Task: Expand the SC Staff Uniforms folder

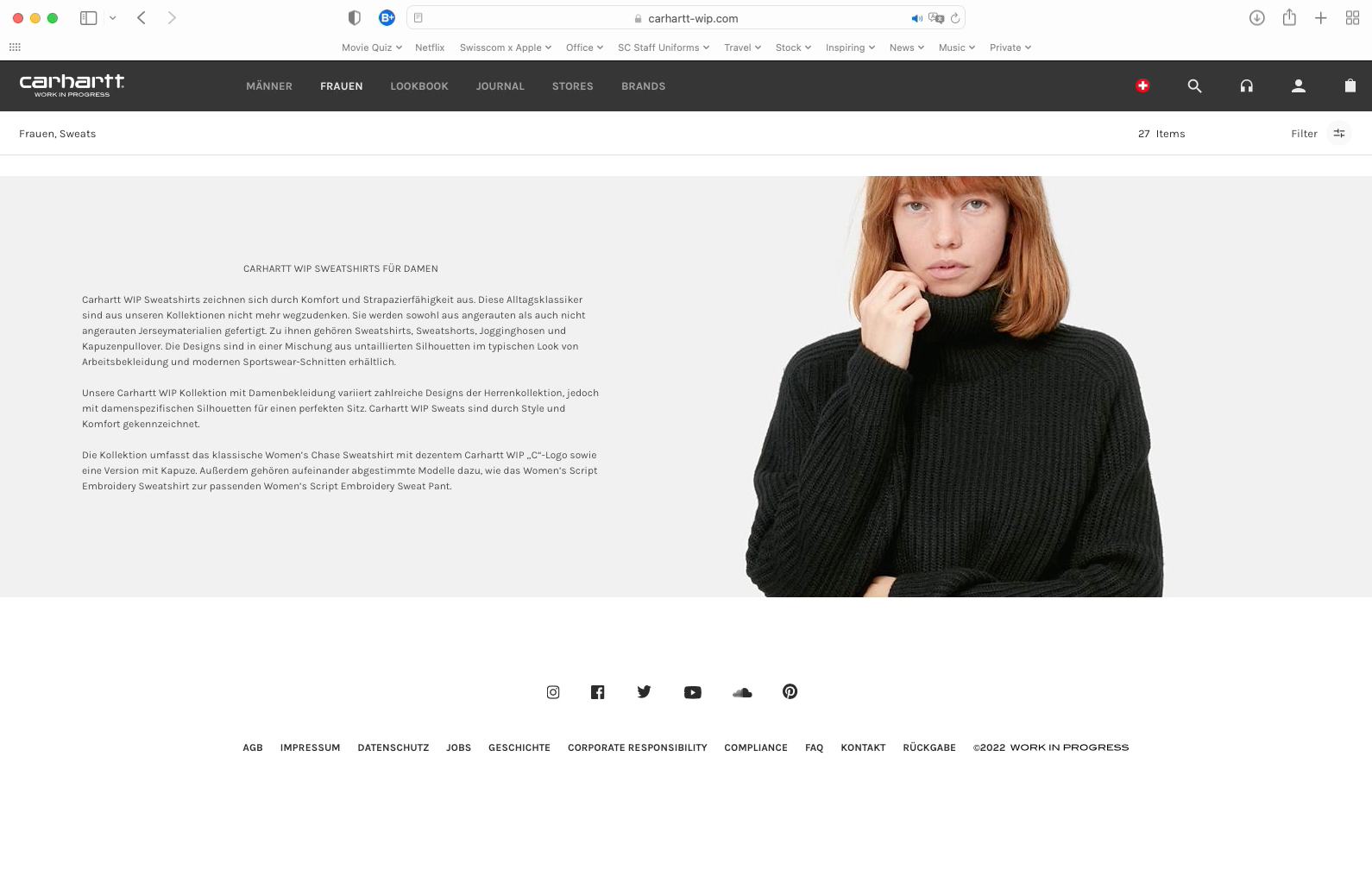Action: coord(664,47)
